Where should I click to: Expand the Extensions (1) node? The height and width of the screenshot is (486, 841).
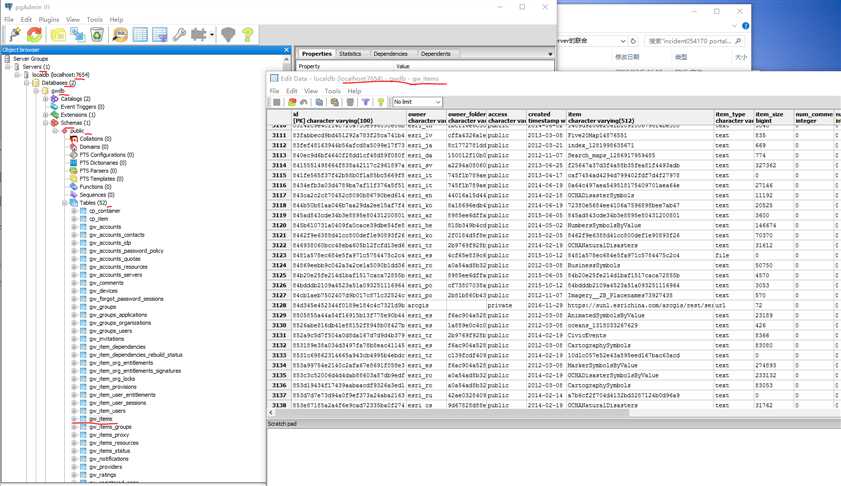tap(46, 115)
